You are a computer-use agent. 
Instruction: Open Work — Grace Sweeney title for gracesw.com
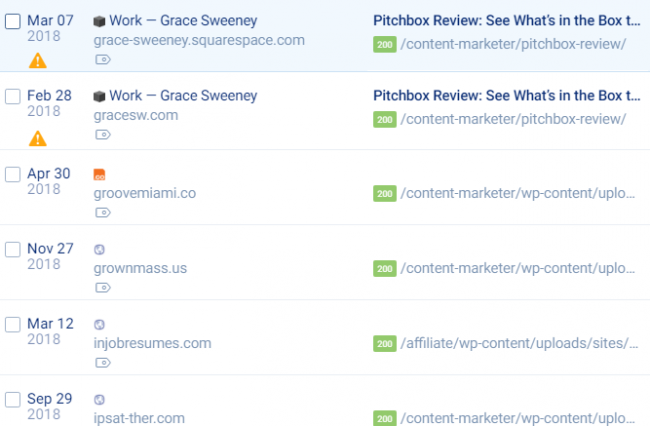pos(183,96)
